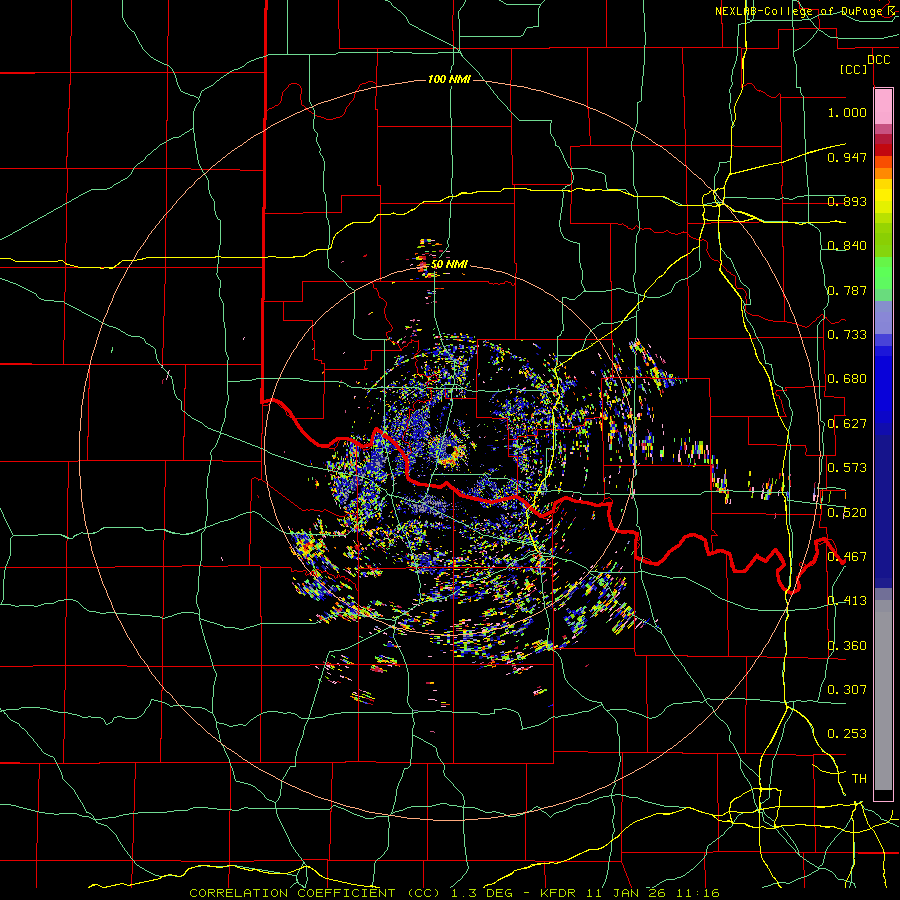The height and width of the screenshot is (900, 900).
Task: Click the 1.000 value on the color scale
Action: click(847, 112)
